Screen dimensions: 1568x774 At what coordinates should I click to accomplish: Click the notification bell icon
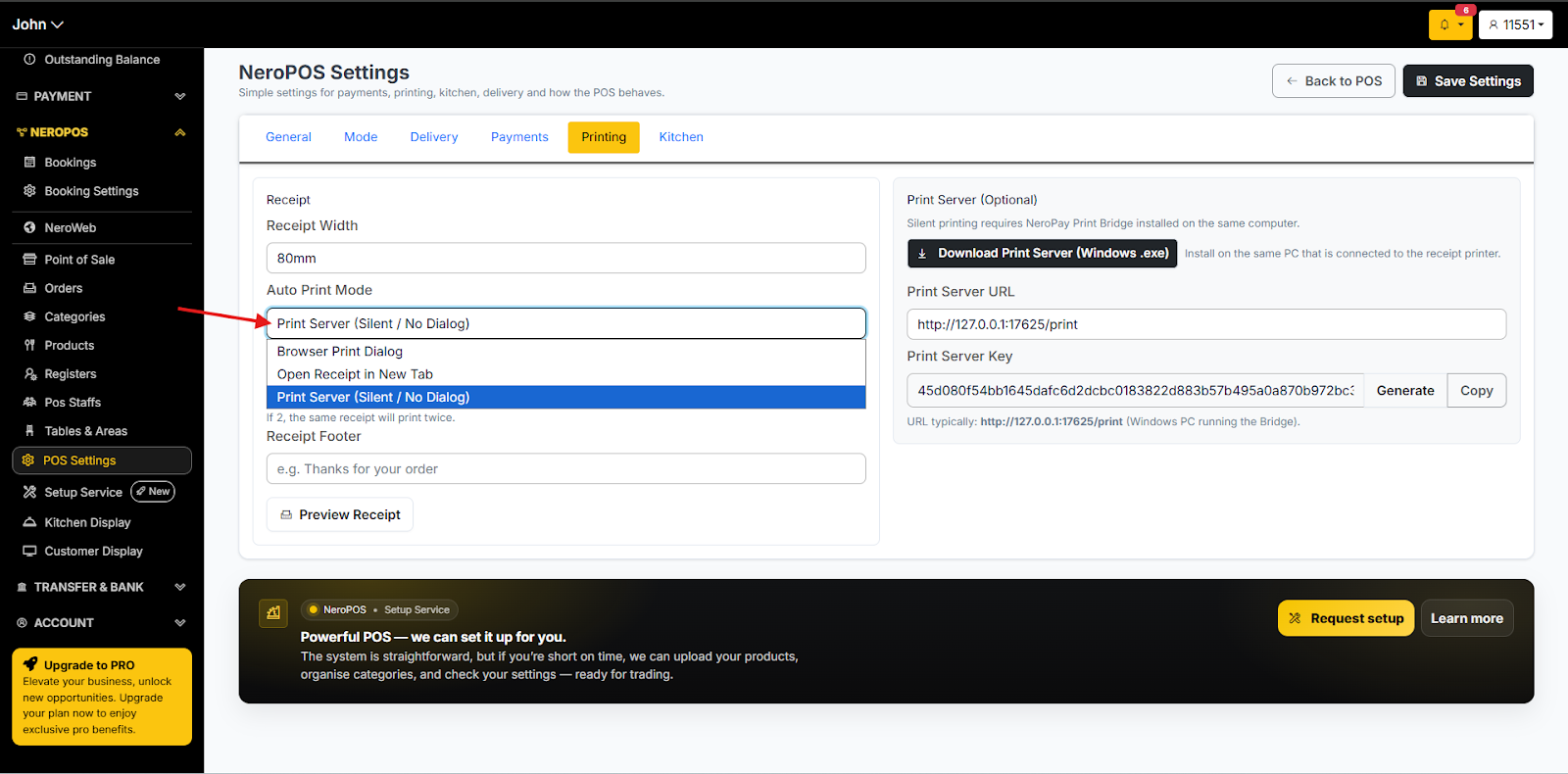pyautogui.click(x=1445, y=24)
